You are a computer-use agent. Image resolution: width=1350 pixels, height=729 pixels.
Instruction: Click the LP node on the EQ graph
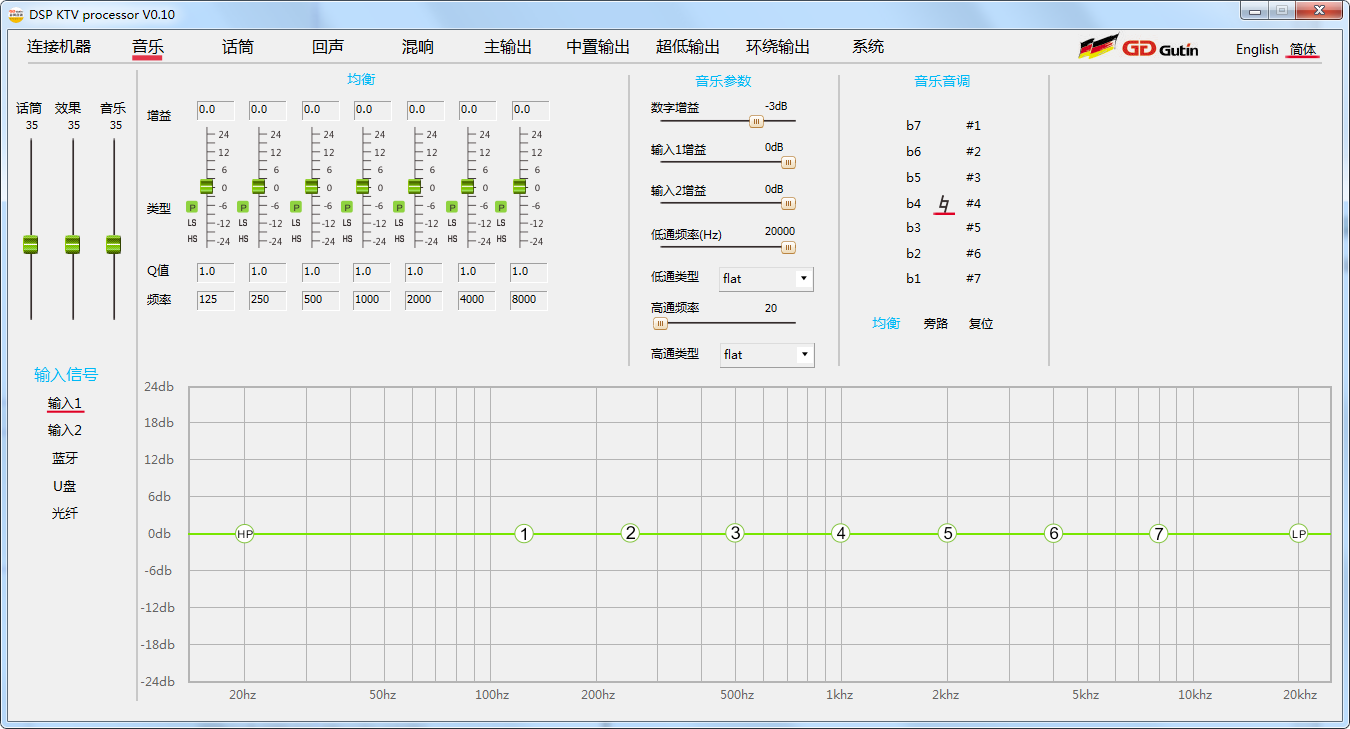click(1298, 534)
